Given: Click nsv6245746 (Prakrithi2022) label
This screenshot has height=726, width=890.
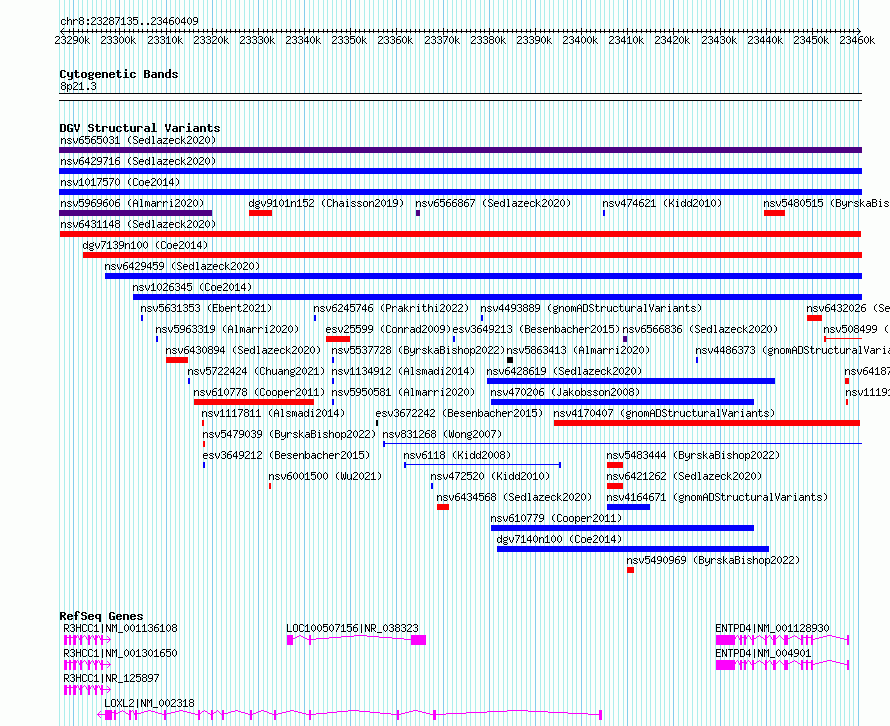Looking at the screenshot, I should [x=391, y=308].
